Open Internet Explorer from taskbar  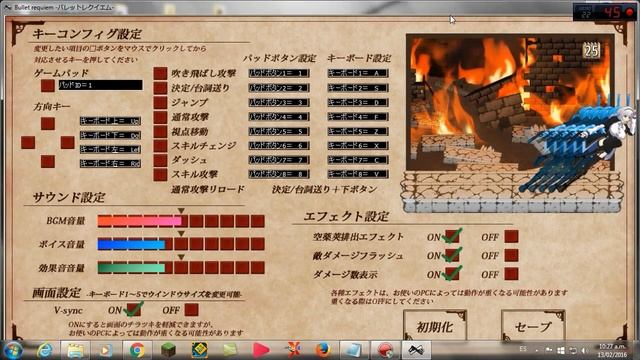(x=44, y=350)
